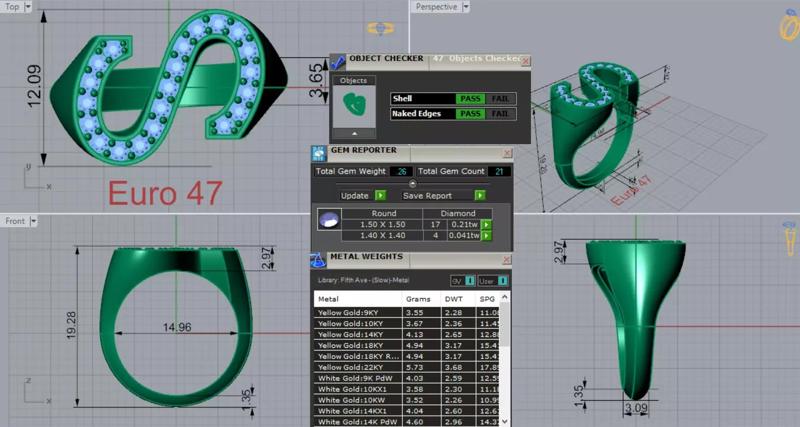Select the Top viewport label
Viewport: 800px width, 427px height.
(x=12, y=7)
